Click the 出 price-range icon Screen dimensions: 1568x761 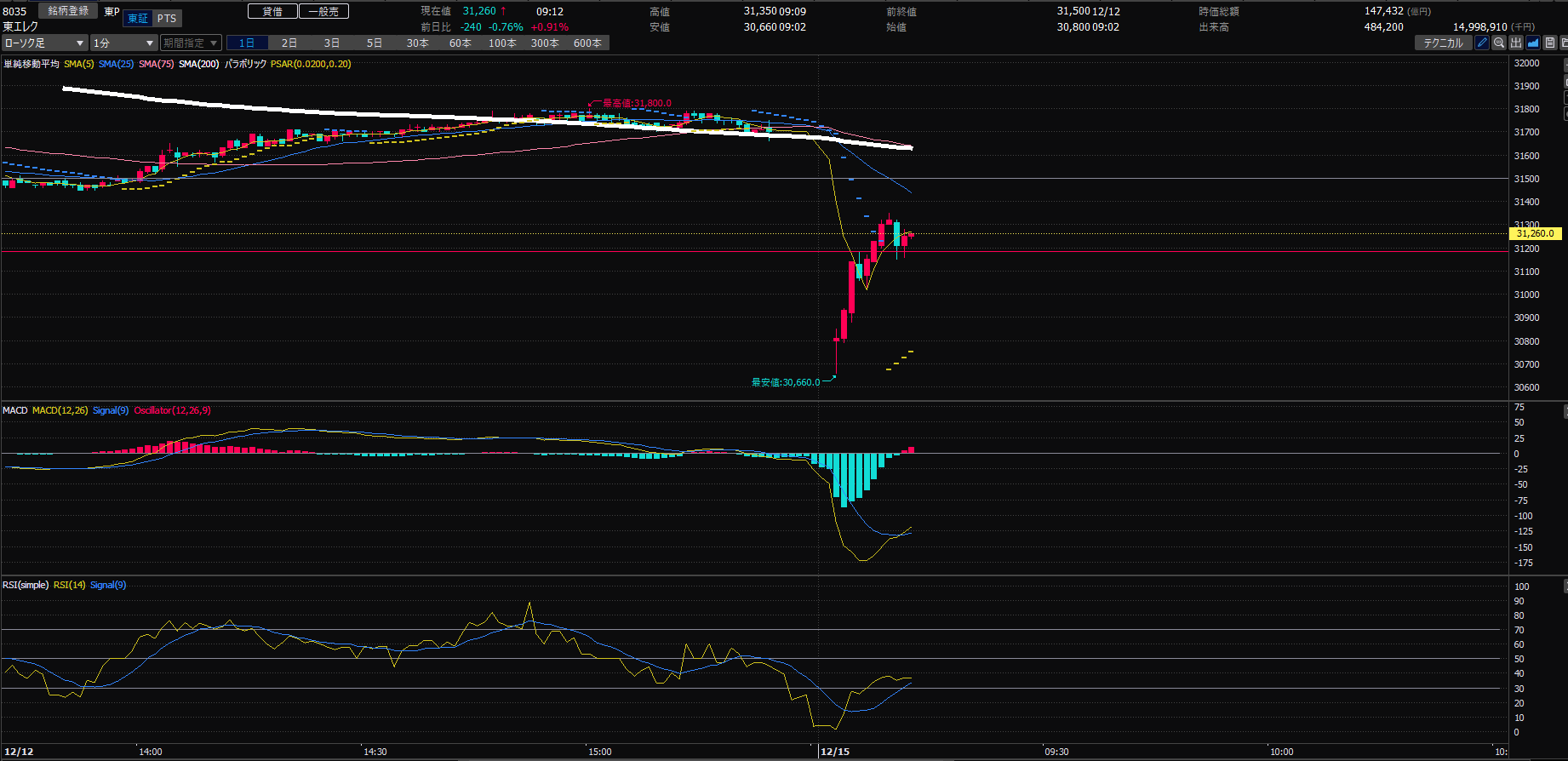point(1516,43)
